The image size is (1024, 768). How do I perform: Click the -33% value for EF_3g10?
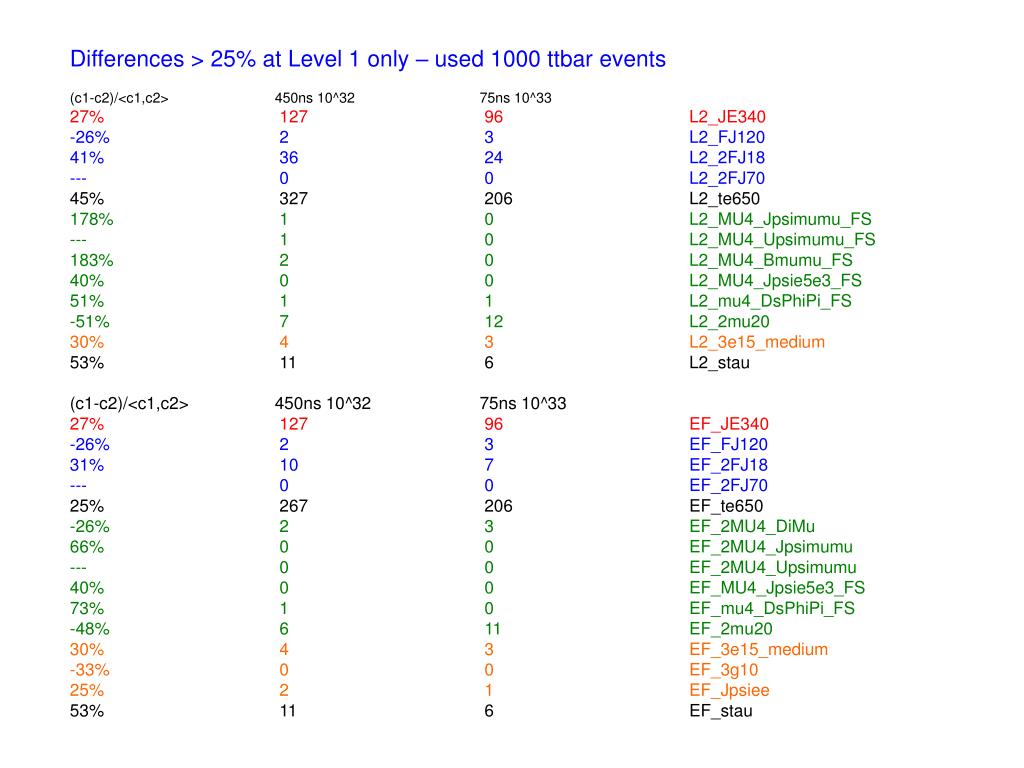click(89, 670)
